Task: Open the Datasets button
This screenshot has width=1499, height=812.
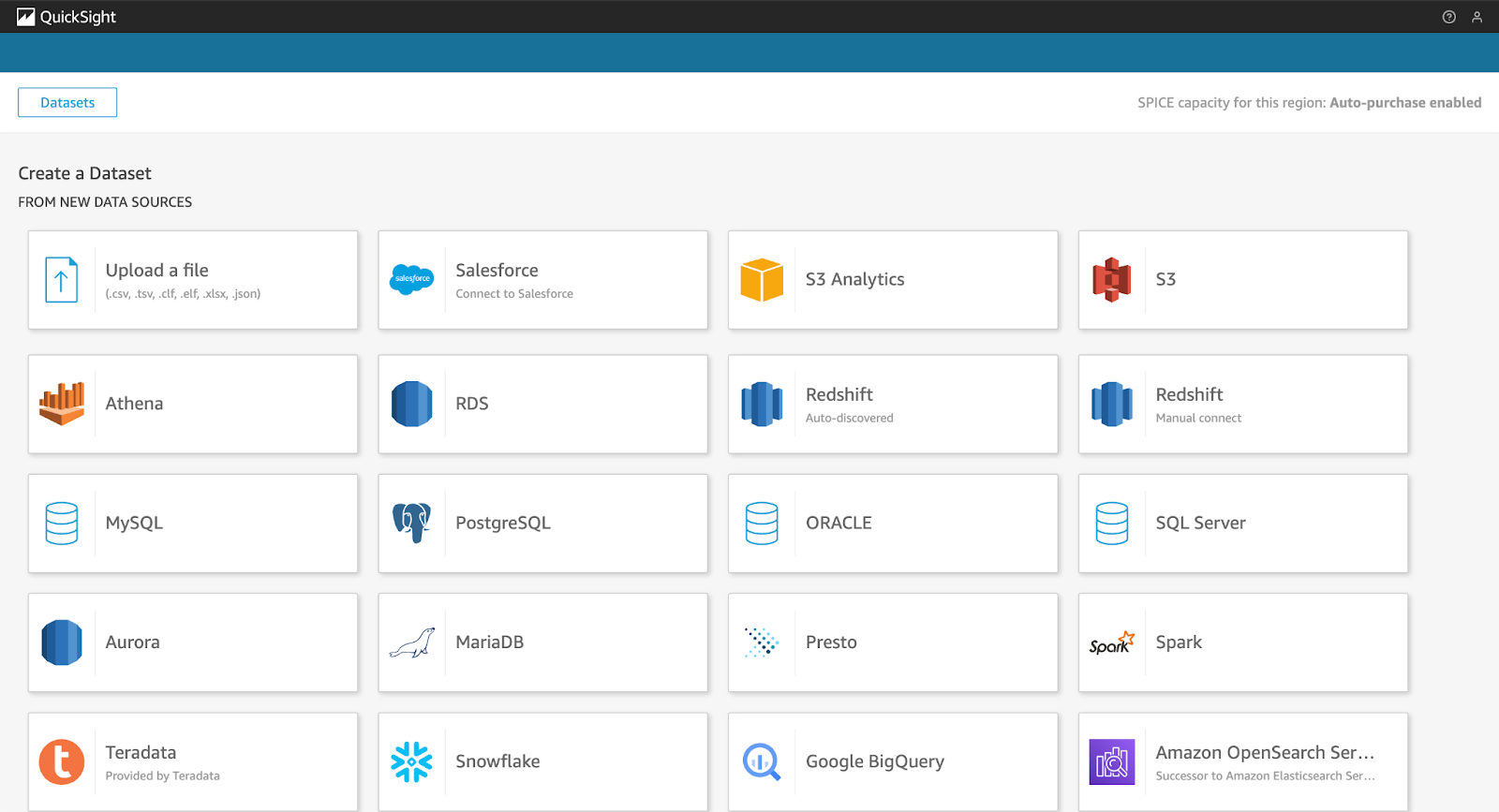Action: (67, 102)
